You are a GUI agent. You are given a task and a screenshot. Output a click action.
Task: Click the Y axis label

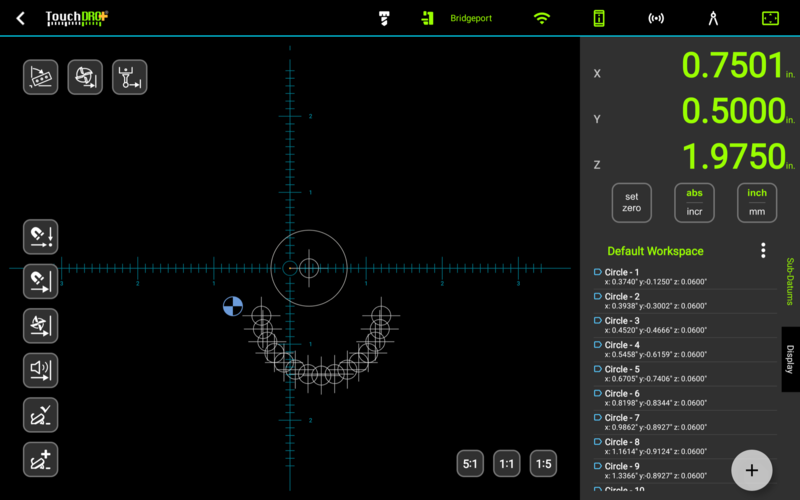tap(597, 119)
